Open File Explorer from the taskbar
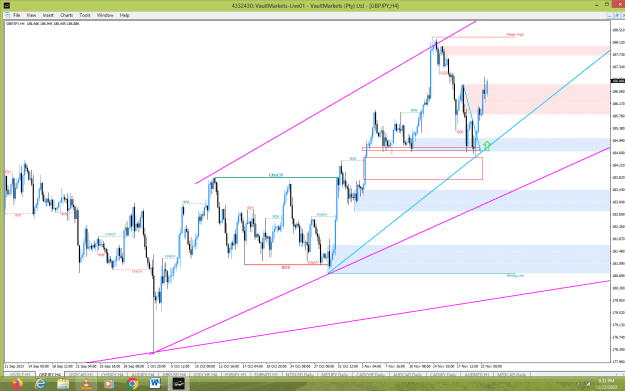This screenshot has height=391, width=625. [x=63, y=384]
